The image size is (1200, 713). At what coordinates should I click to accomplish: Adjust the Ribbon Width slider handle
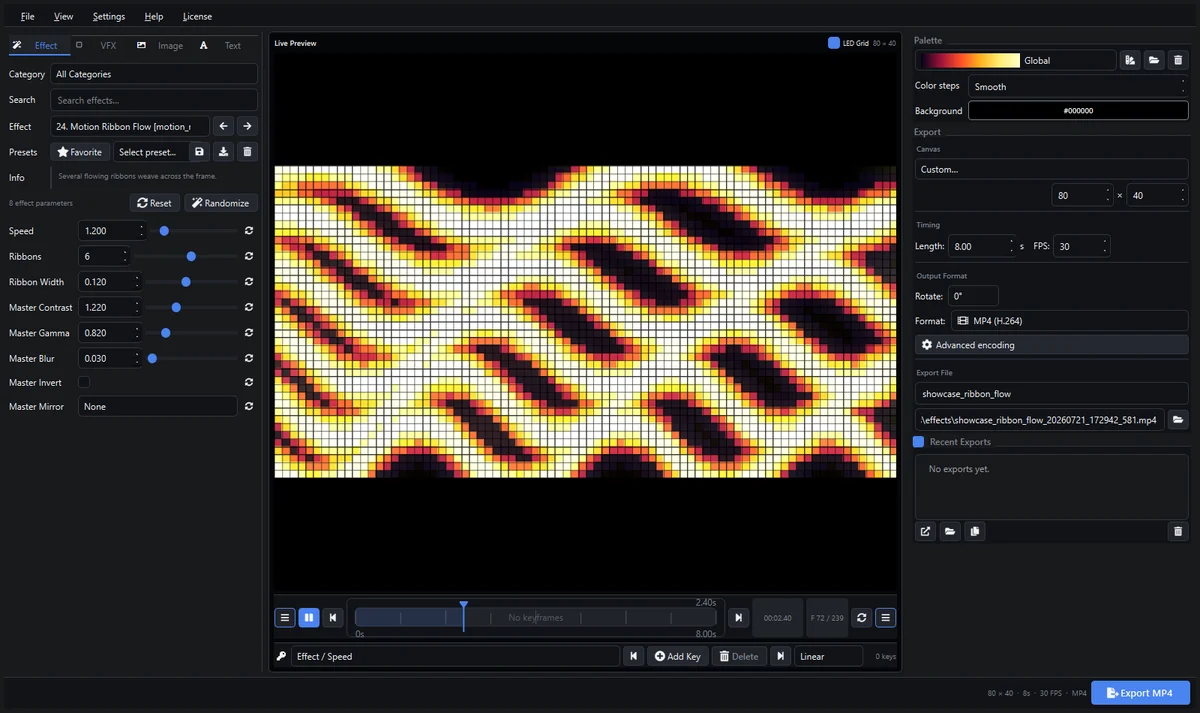click(186, 282)
